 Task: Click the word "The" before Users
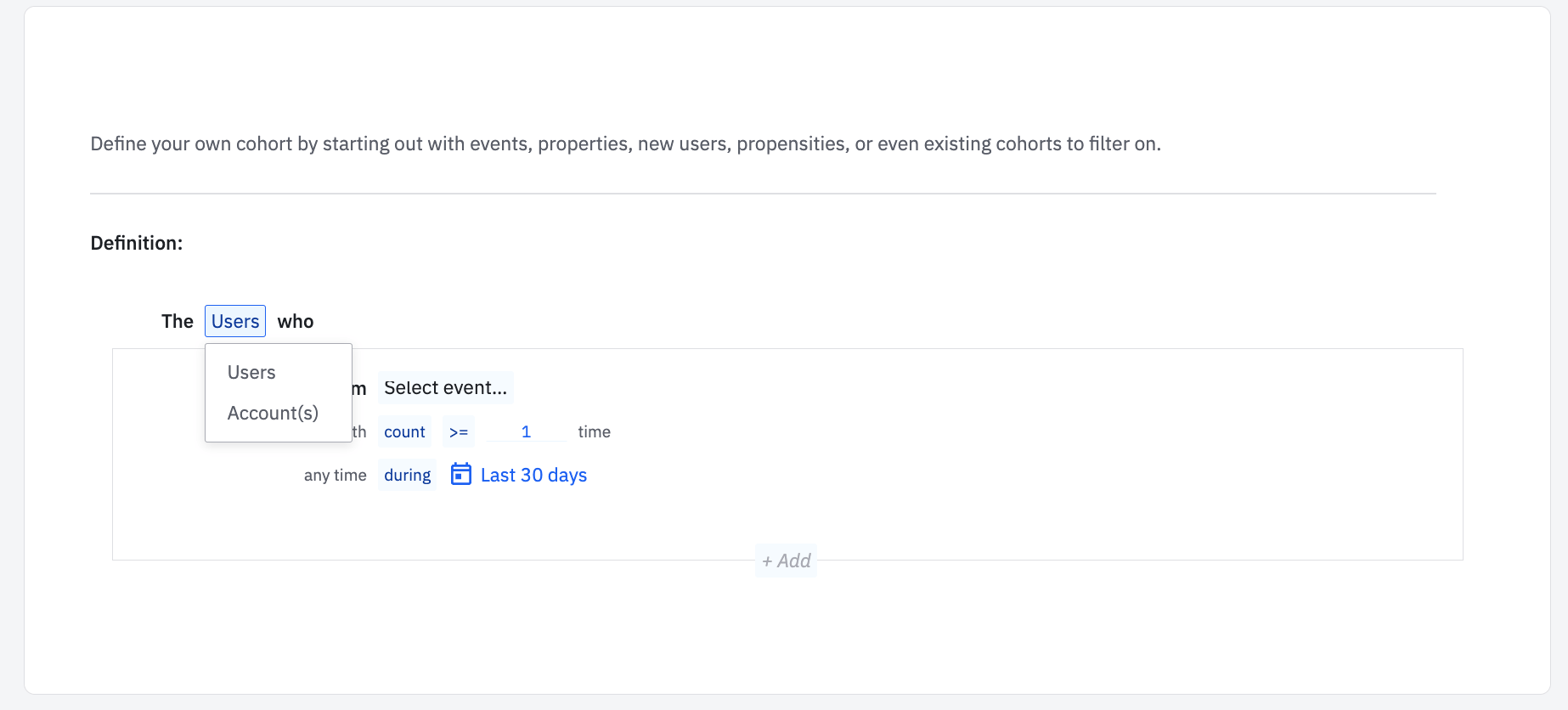coord(178,322)
